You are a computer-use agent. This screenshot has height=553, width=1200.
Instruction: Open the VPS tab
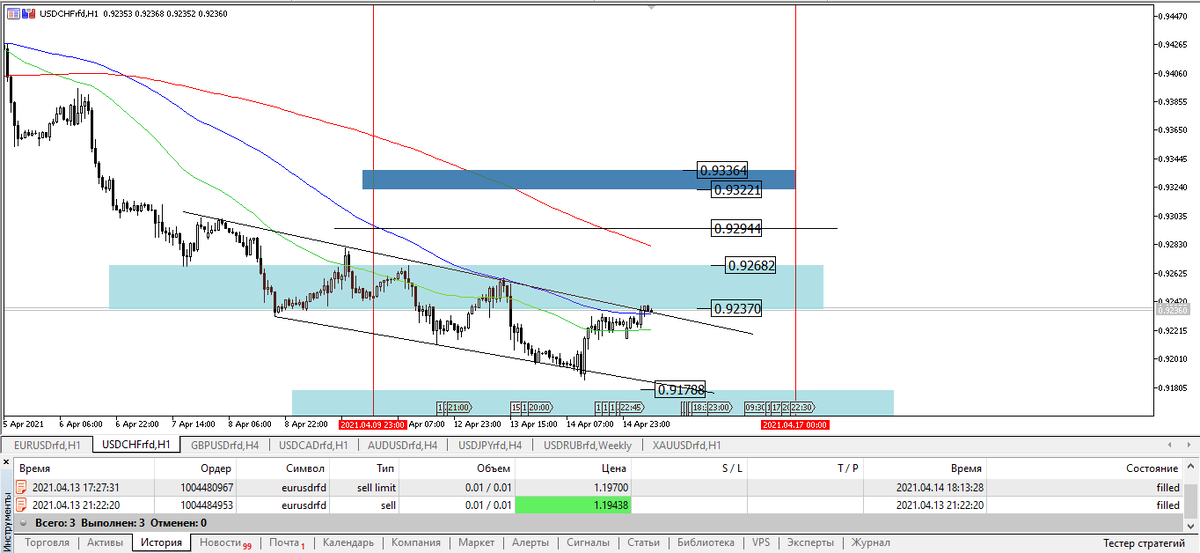(761, 543)
